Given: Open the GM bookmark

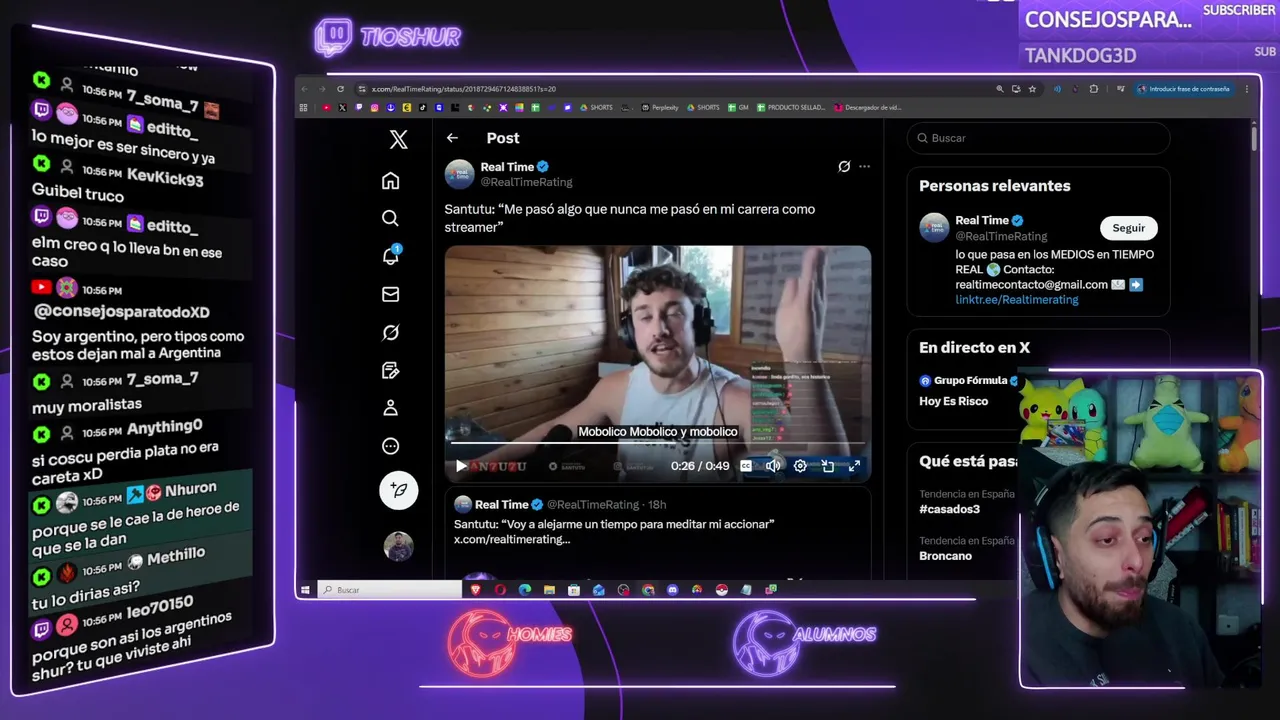Looking at the screenshot, I should (738, 108).
